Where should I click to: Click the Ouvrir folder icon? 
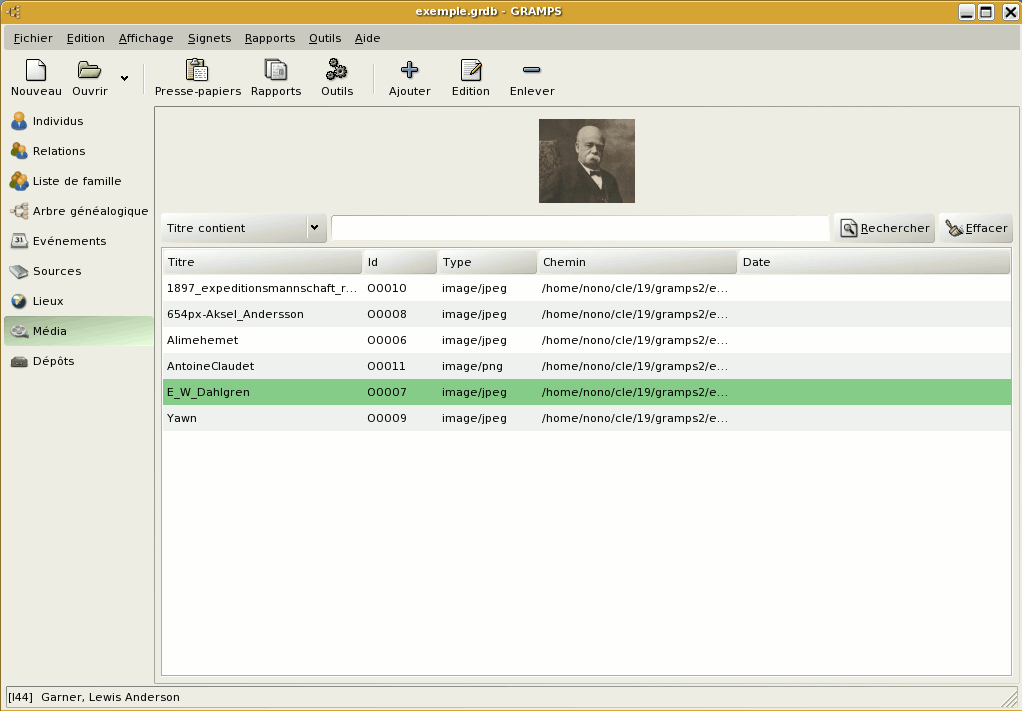coord(89,70)
